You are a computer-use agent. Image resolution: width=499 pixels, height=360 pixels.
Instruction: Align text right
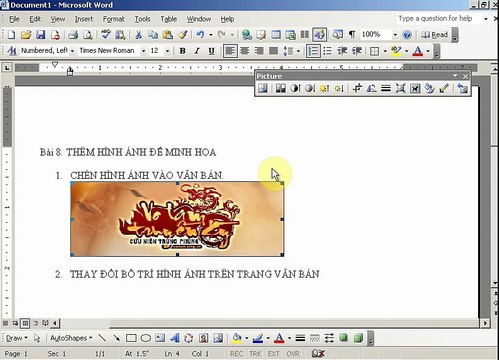pyautogui.click(x=259, y=51)
